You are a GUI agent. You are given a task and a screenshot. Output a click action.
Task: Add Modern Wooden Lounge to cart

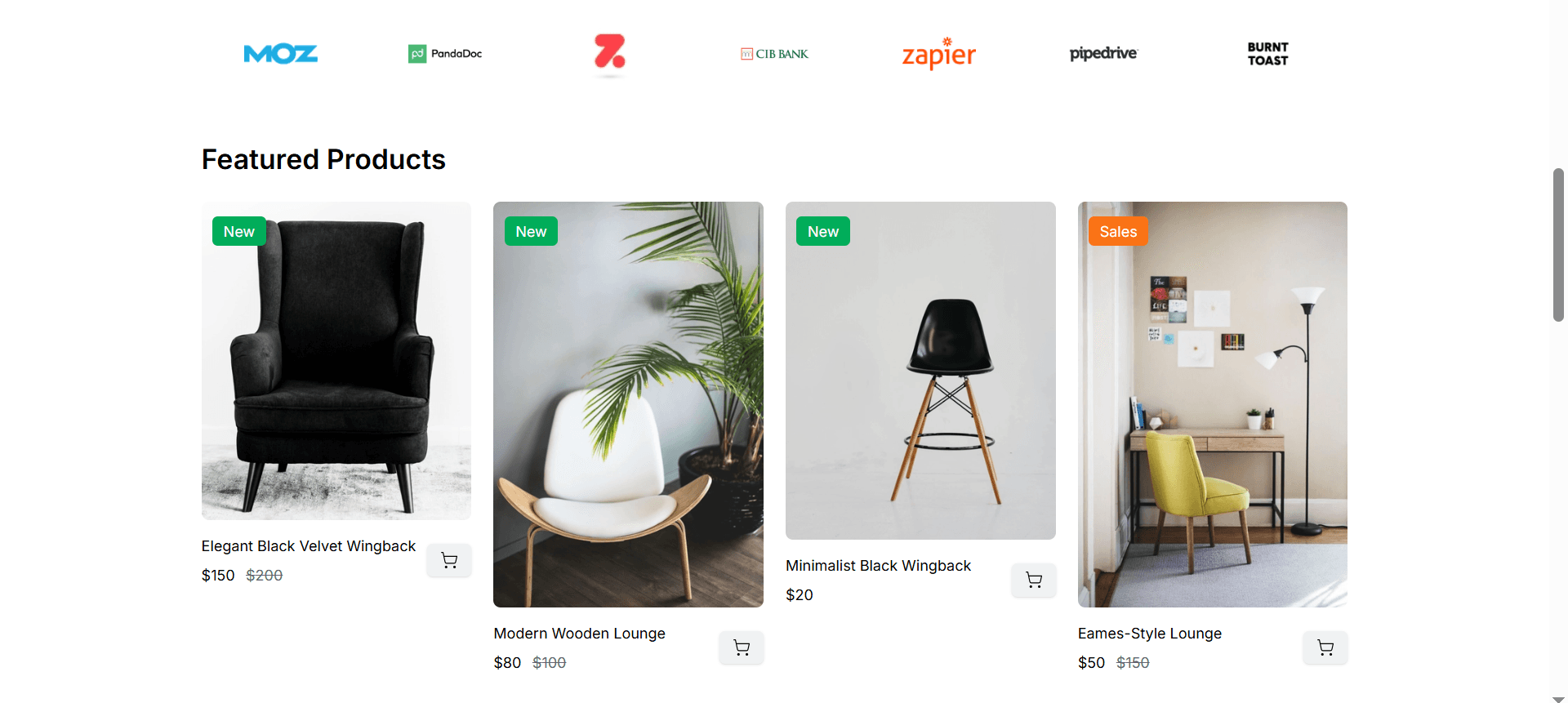(x=742, y=647)
